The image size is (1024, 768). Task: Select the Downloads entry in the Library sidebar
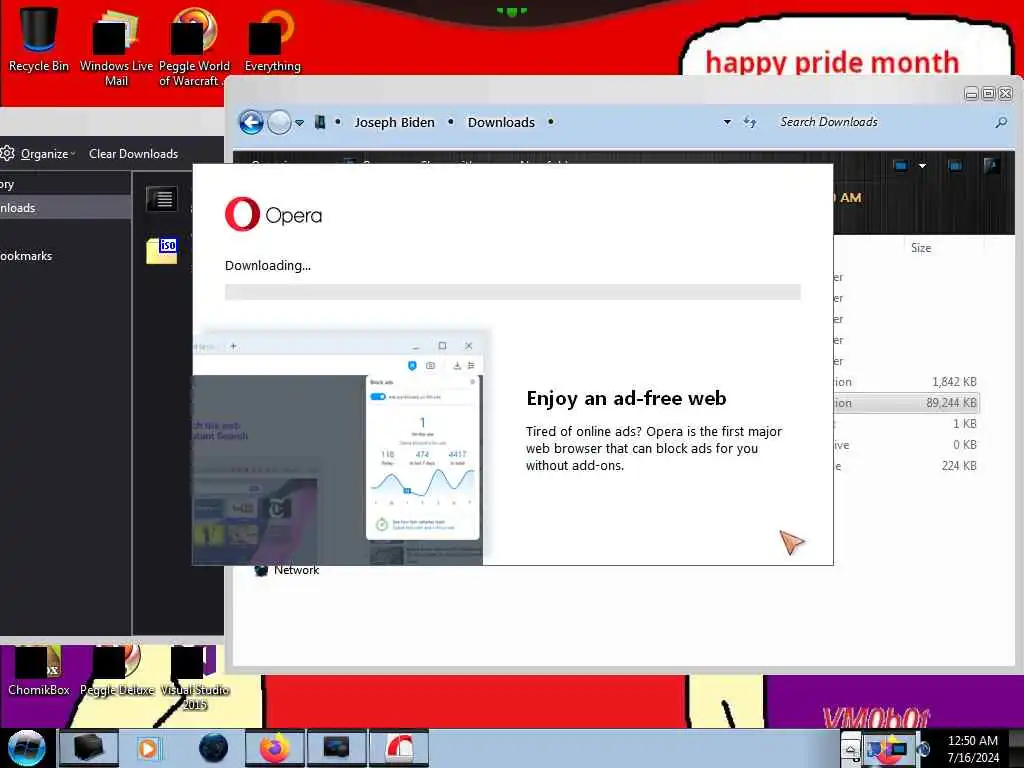click(x=65, y=208)
